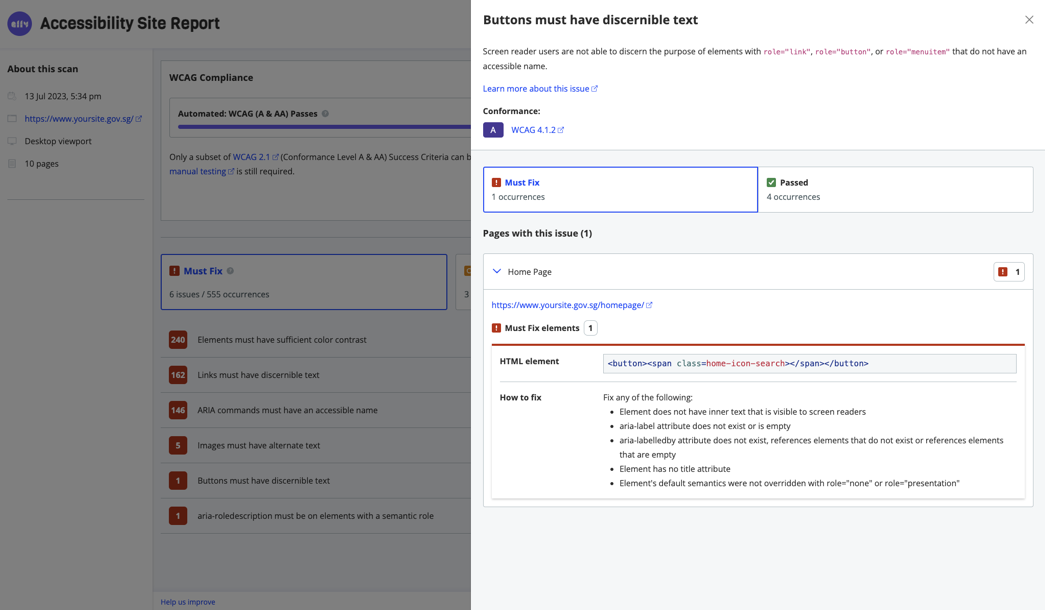Click the Must Fix elements count badge
Viewport: 1045px width, 610px height.
[x=590, y=328]
